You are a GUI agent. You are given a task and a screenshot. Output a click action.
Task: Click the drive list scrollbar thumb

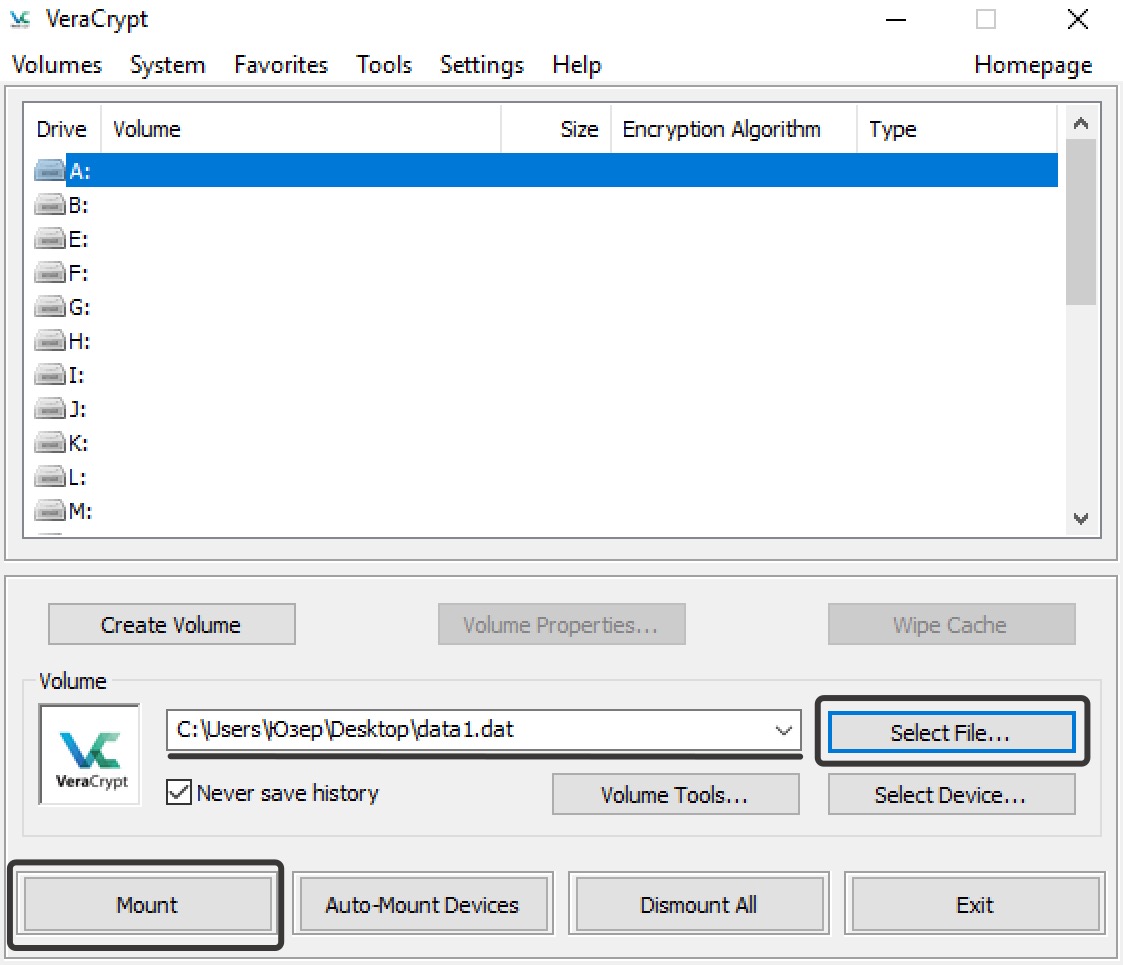[1081, 222]
